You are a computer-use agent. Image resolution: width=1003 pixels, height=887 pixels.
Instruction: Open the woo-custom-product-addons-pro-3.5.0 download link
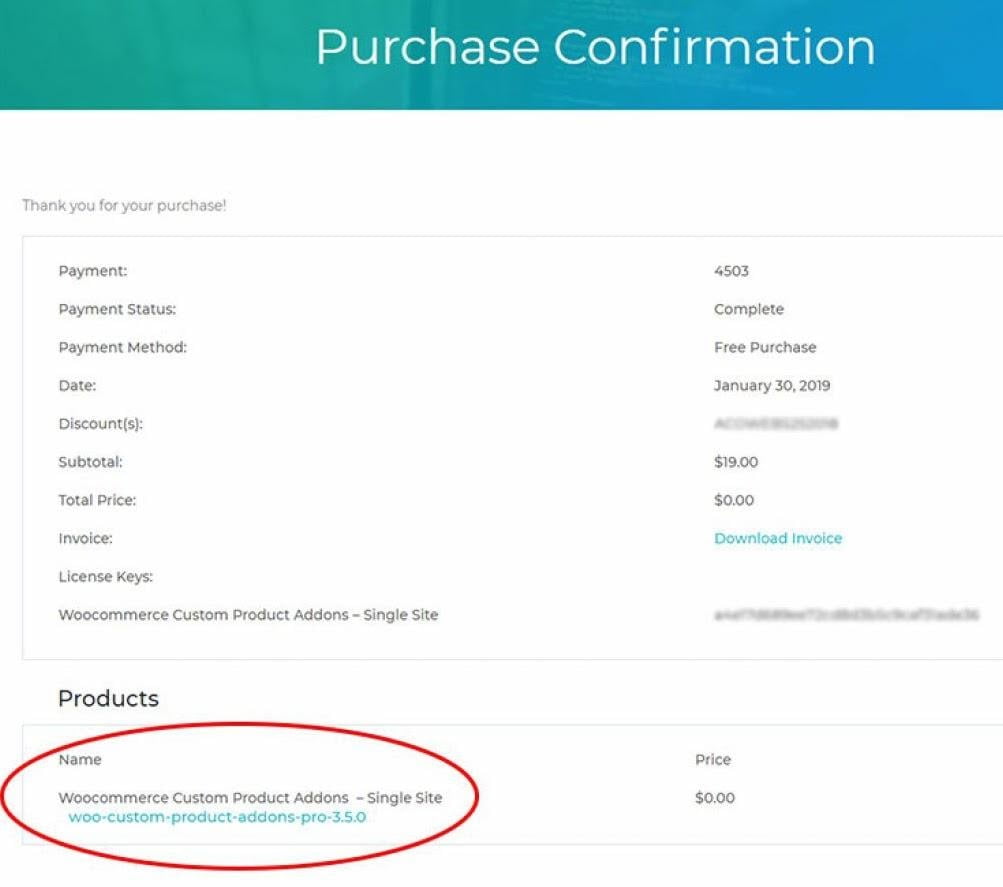pyautogui.click(x=217, y=817)
